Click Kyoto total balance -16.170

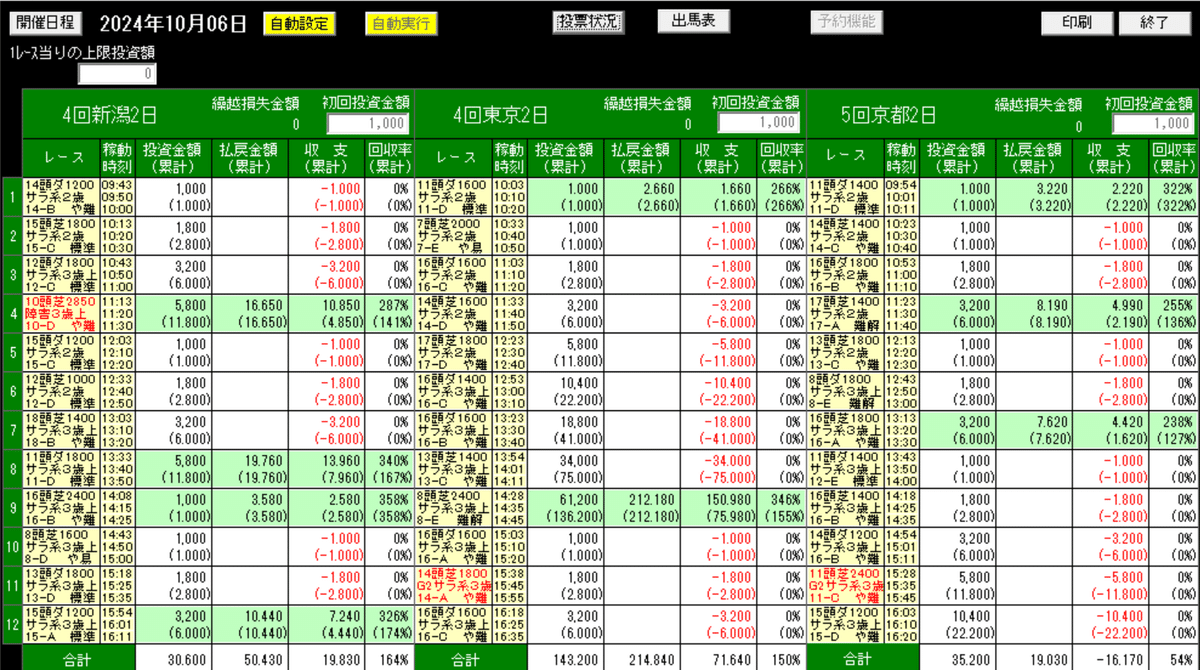point(1111,659)
